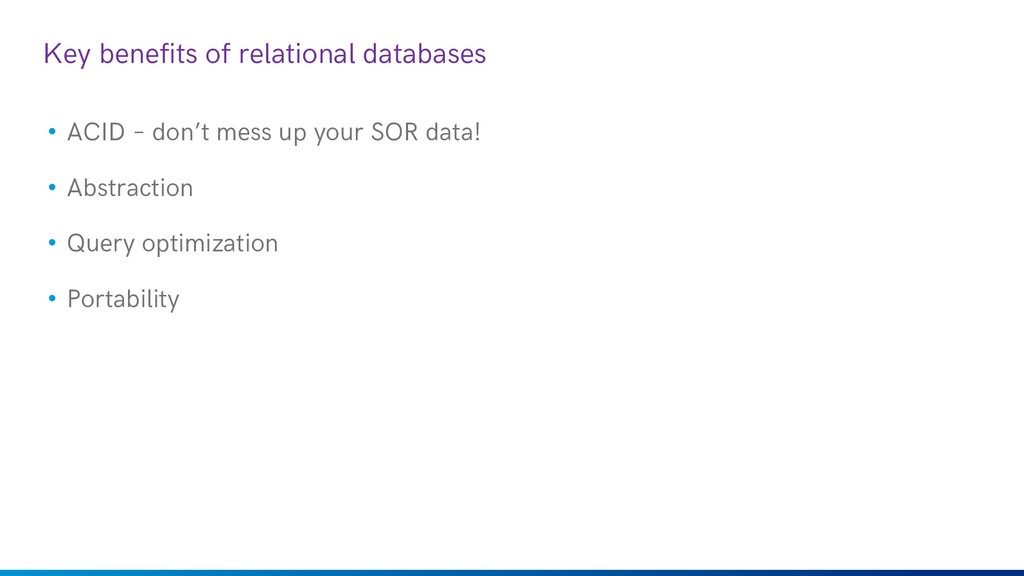The image size is (1024, 576).
Task: Click the word "relational" in the title
Action: tap(296, 54)
